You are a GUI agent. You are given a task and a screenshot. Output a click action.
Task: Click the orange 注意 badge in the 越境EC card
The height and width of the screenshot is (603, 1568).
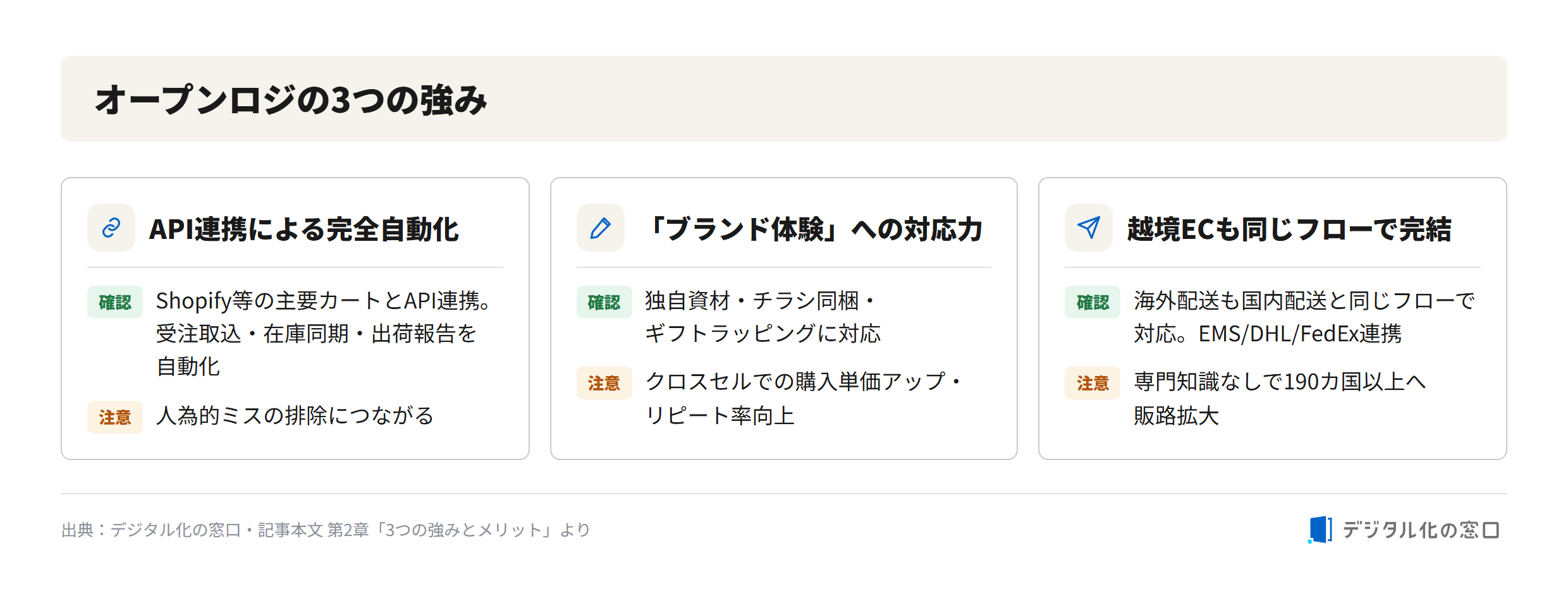(1093, 383)
